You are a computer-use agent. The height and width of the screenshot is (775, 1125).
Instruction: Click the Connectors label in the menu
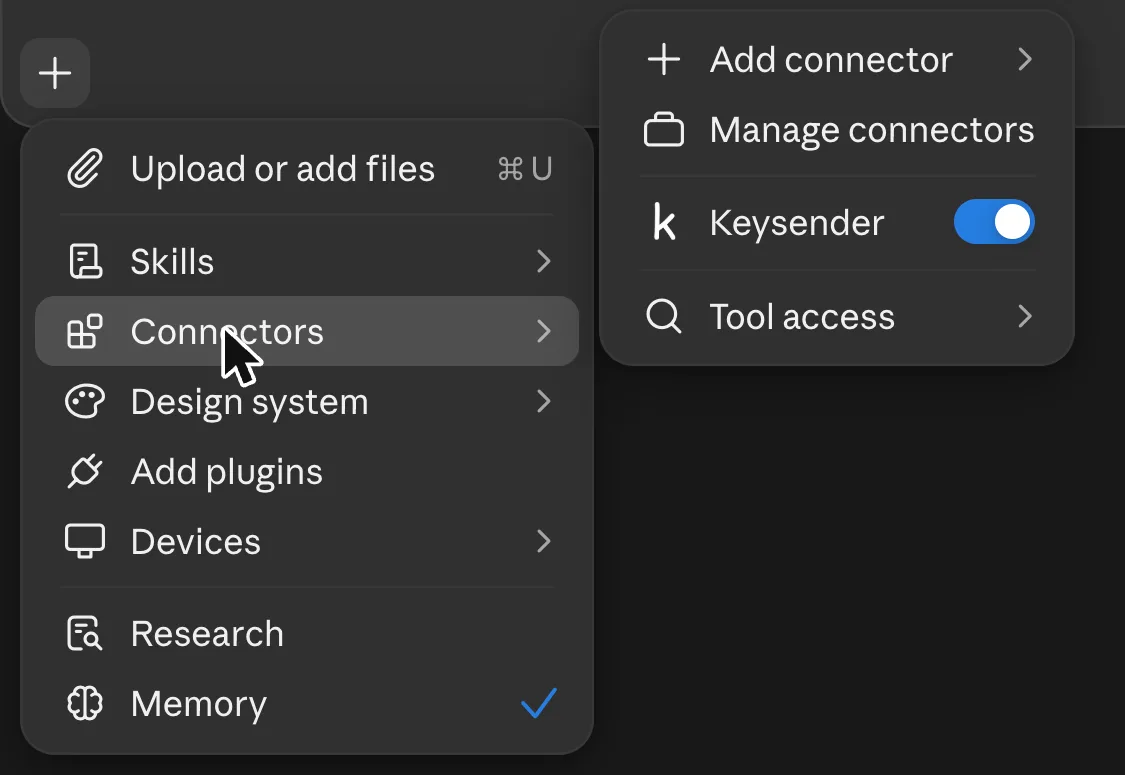227,332
